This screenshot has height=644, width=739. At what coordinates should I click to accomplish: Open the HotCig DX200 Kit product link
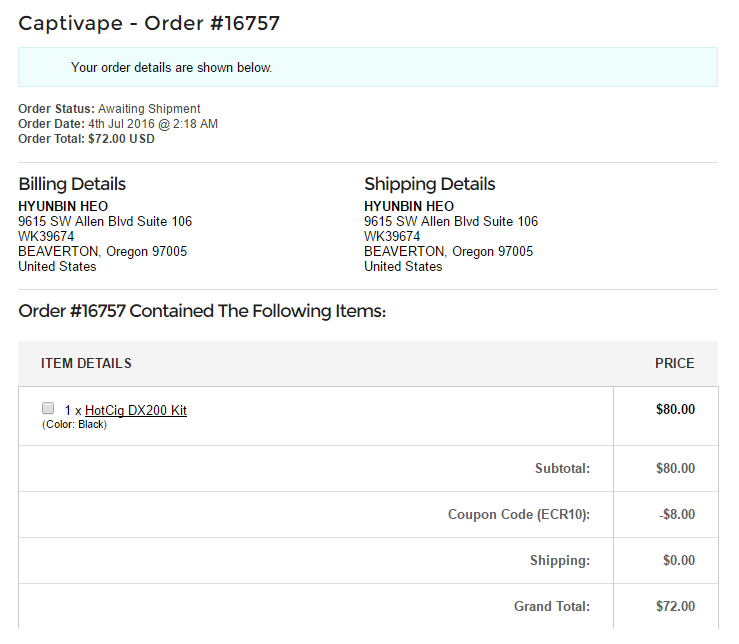136,410
